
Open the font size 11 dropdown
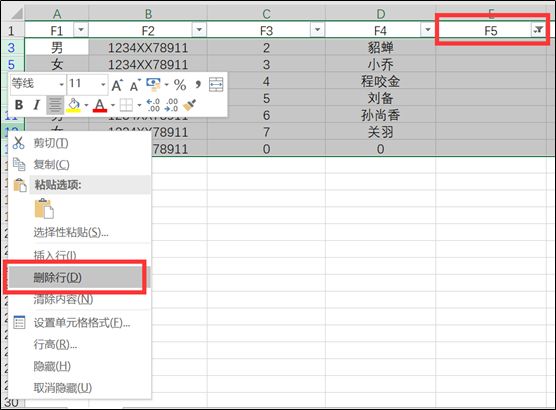tap(103, 84)
